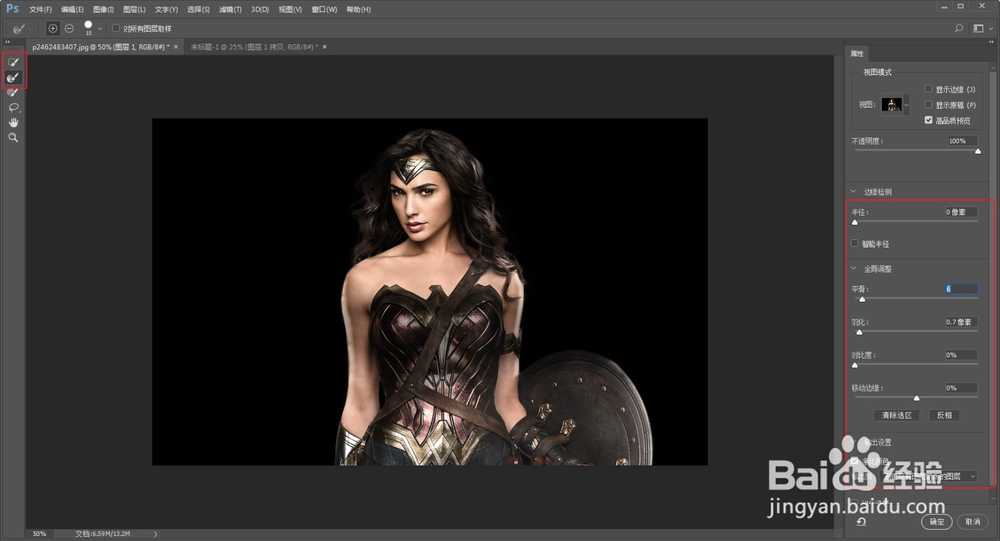Viewport: 1000px width, 541px height.
Task: Click the reset workspace arrow icon
Action: coord(862,522)
